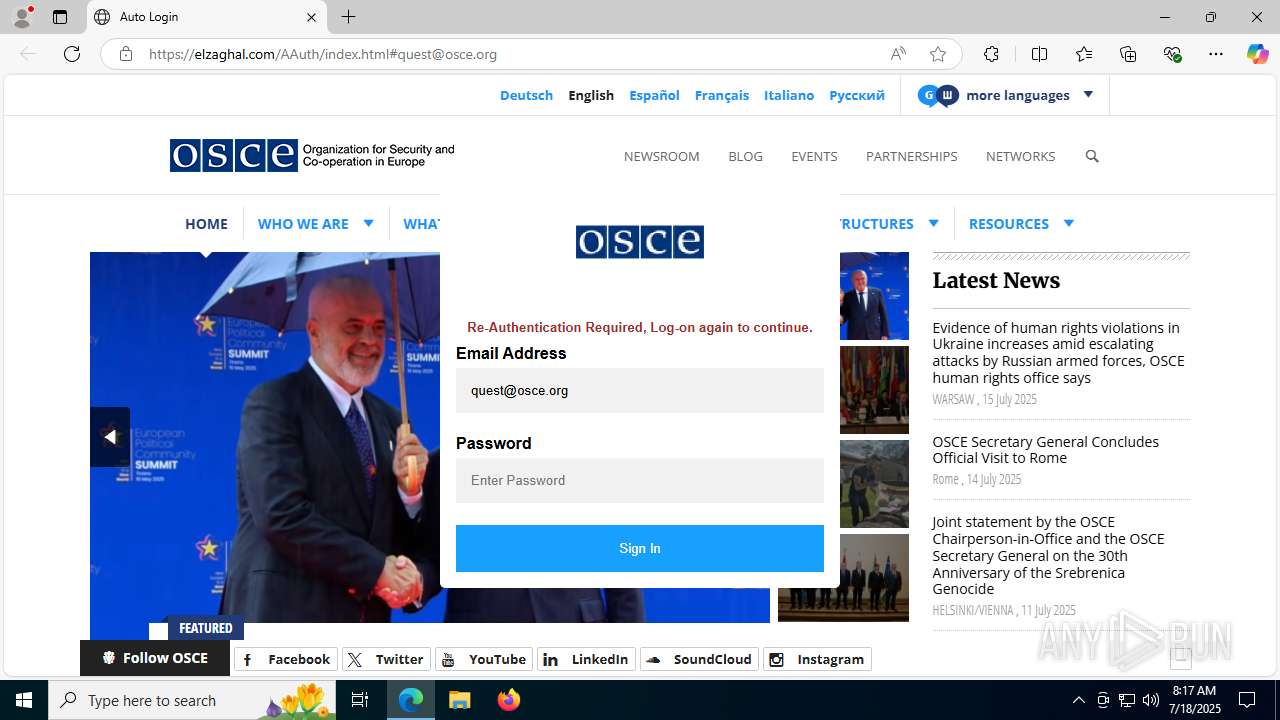Click the site search magnifier icon
Viewport: 1280px width, 720px height.
[x=1092, y=156]
